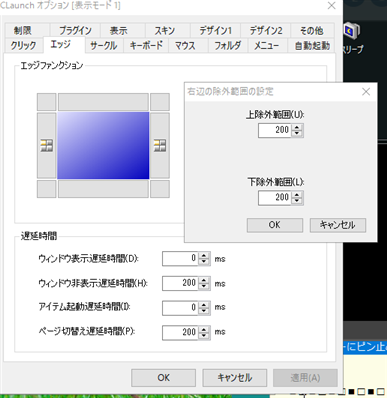Confirm with OK in the exclusion range dialog
The image size is (387, 398).
click(275, 225)
